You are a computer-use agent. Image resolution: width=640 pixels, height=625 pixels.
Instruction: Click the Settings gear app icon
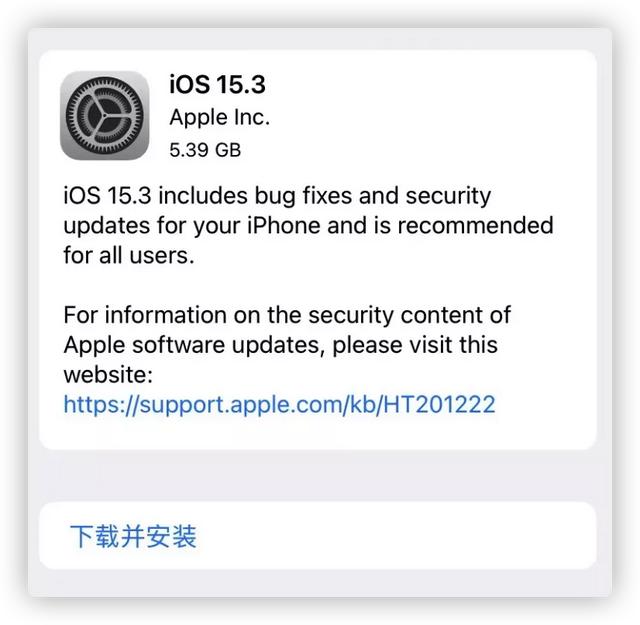click(x=104, y=116)
